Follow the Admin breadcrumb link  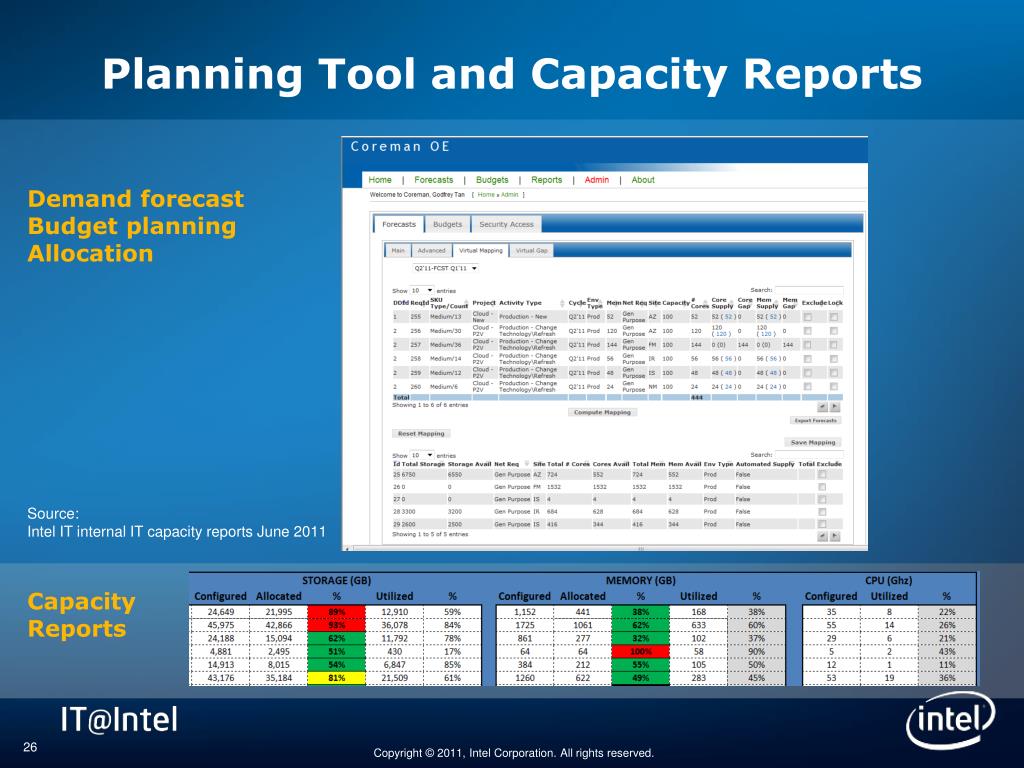click(x=509, y=195)
